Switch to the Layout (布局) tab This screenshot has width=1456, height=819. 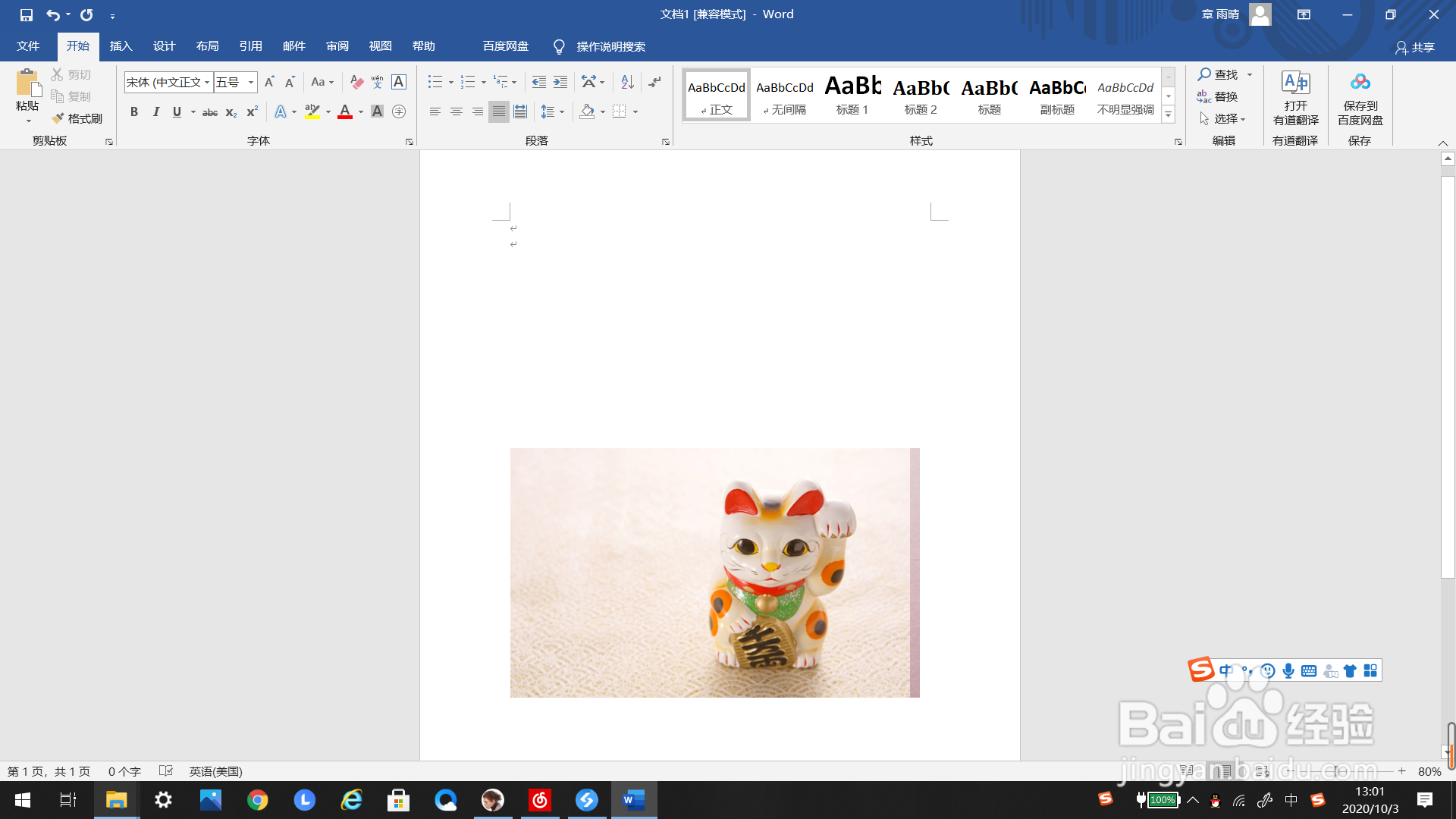(208, 46)
